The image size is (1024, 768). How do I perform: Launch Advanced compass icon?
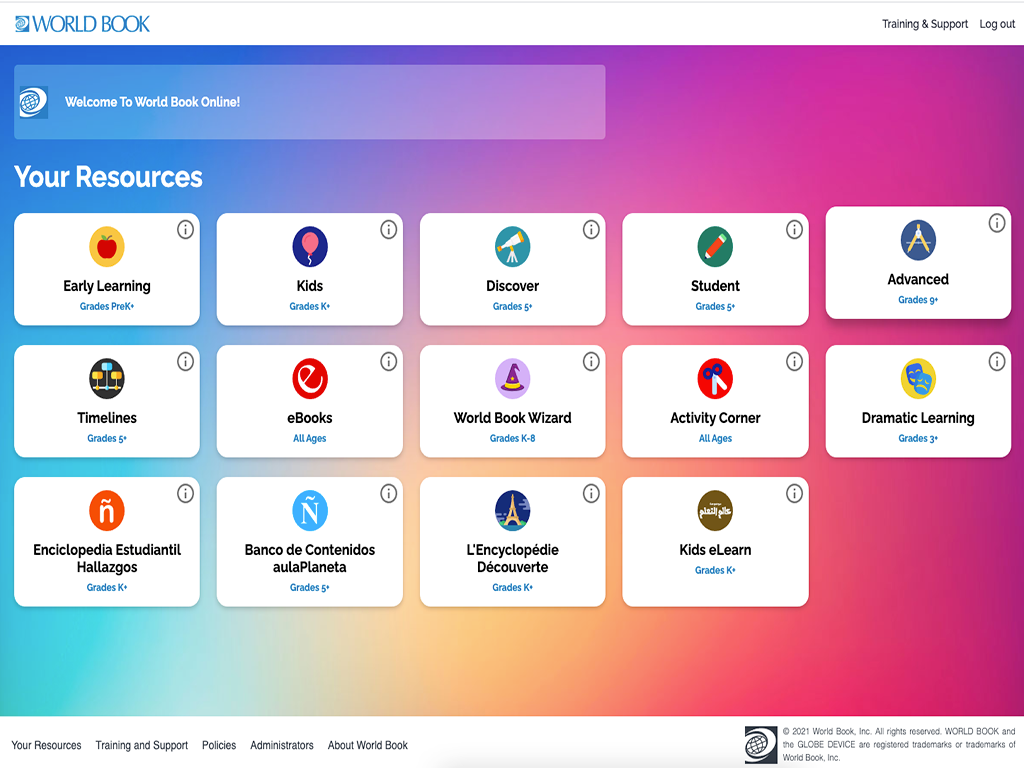(918, 240)
